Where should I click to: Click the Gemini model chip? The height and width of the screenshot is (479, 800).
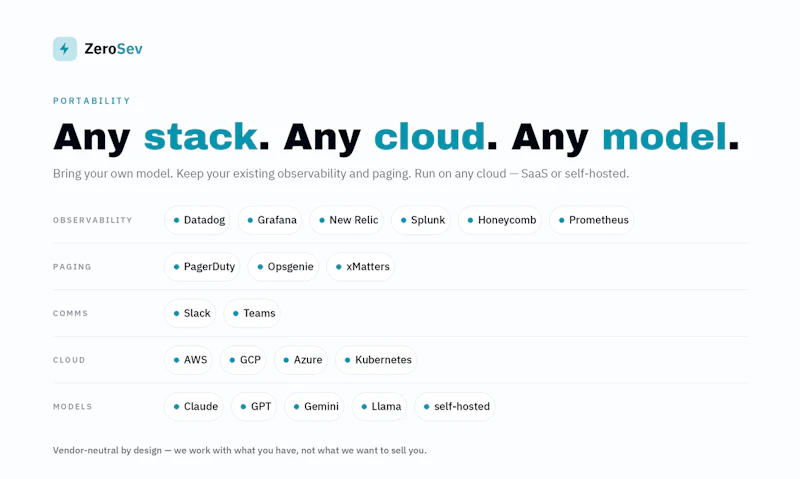click(x=314, y=407)
